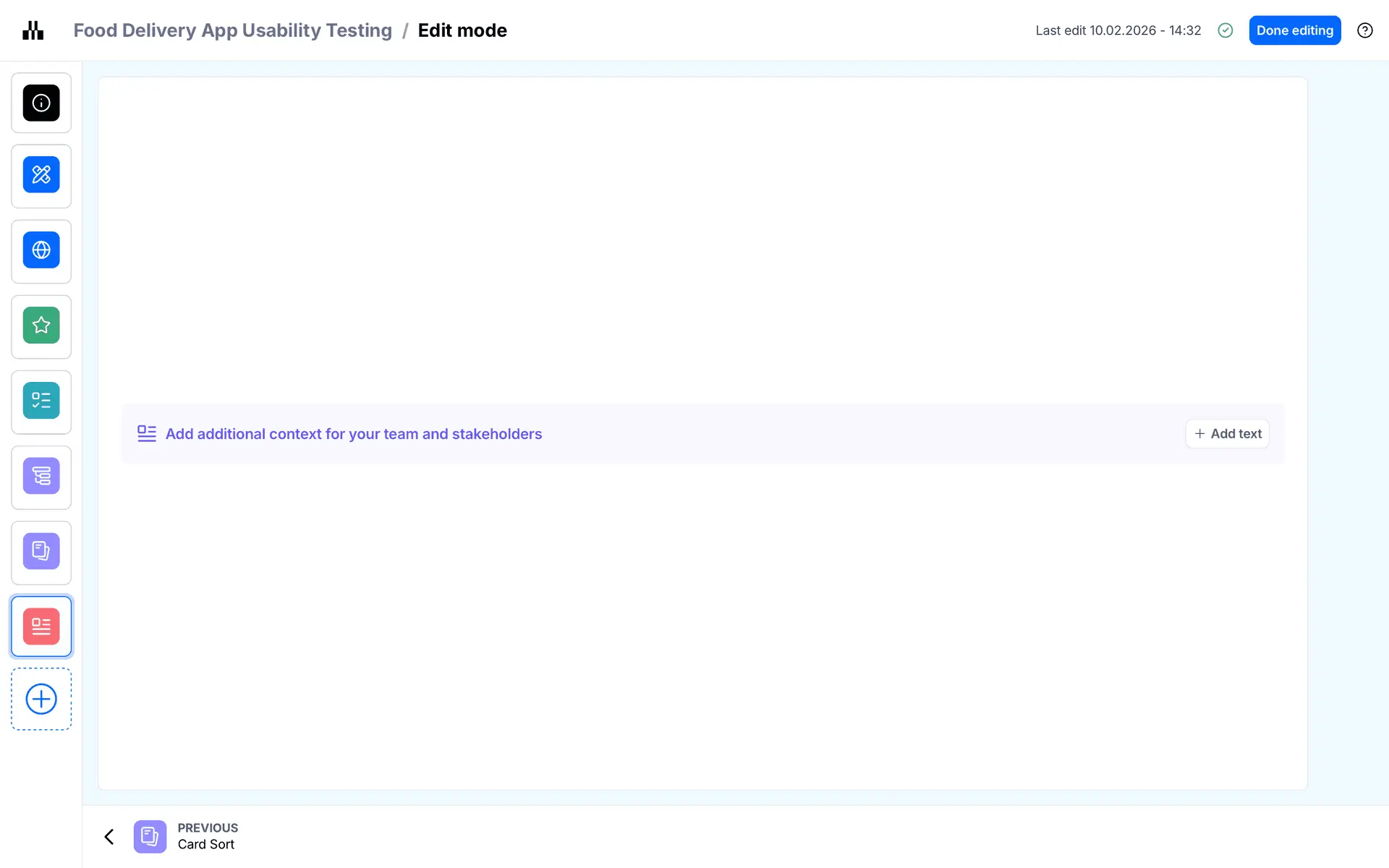Select the green star rating block
The image size is (1389, 868).
41,325
